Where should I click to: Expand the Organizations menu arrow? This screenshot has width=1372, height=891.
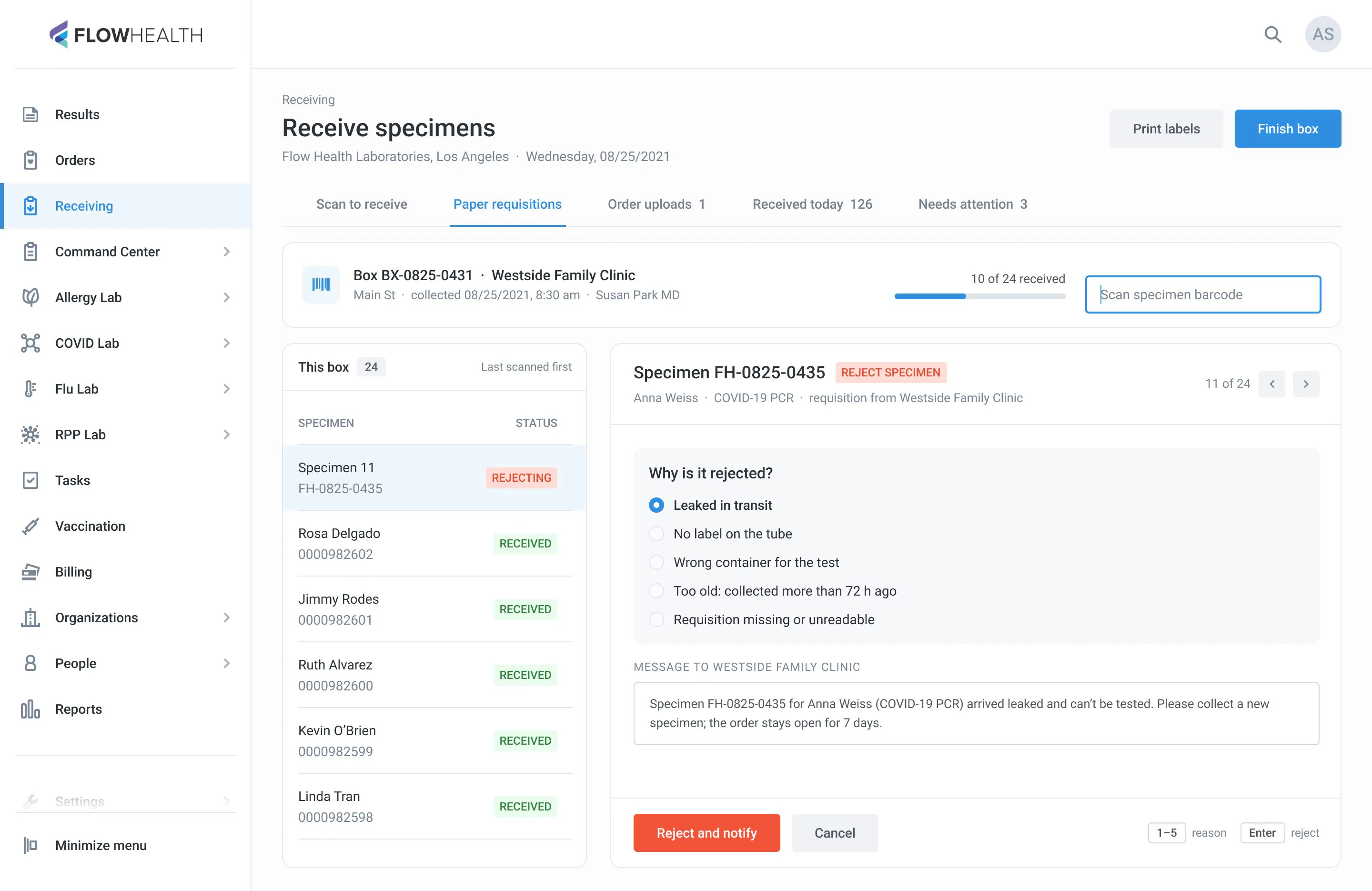point(227,618)
